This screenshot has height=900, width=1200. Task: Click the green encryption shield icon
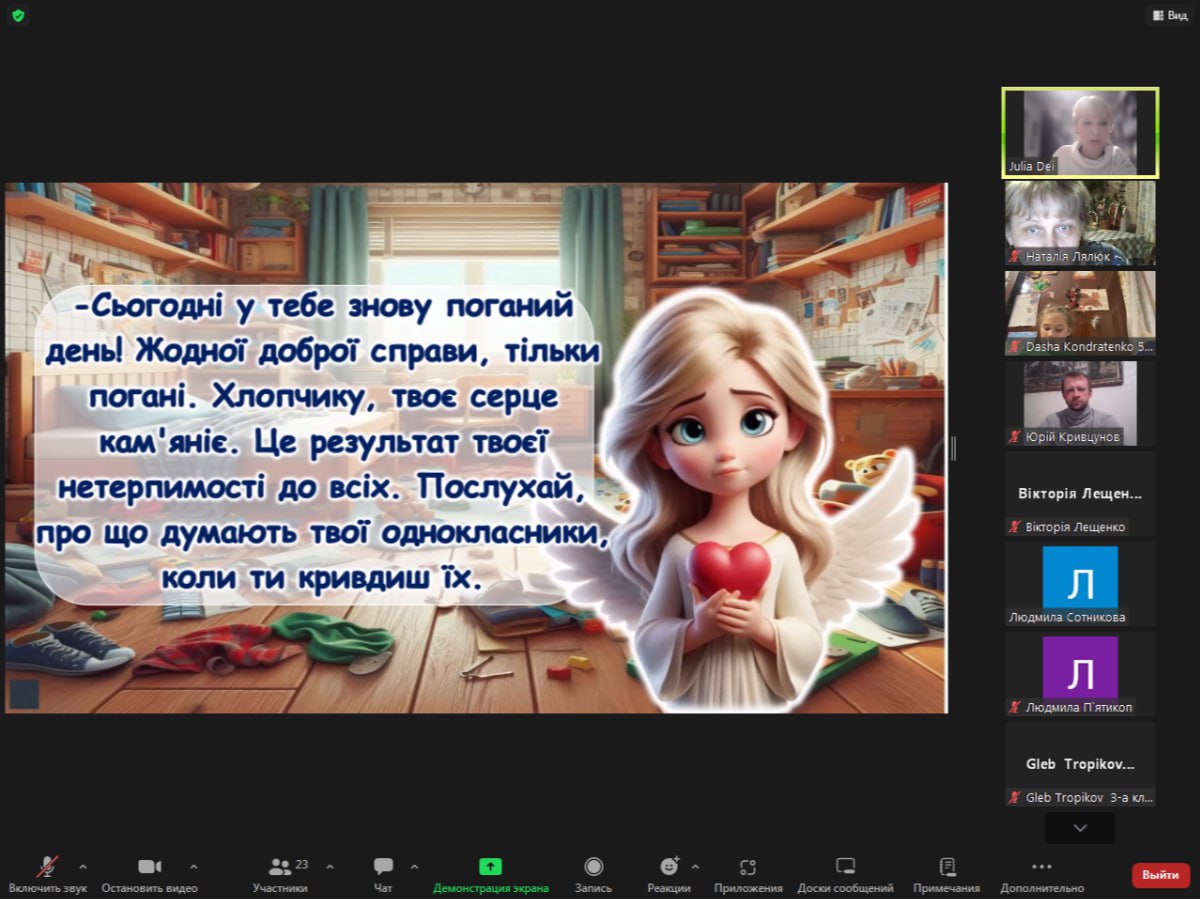[18, 15]
